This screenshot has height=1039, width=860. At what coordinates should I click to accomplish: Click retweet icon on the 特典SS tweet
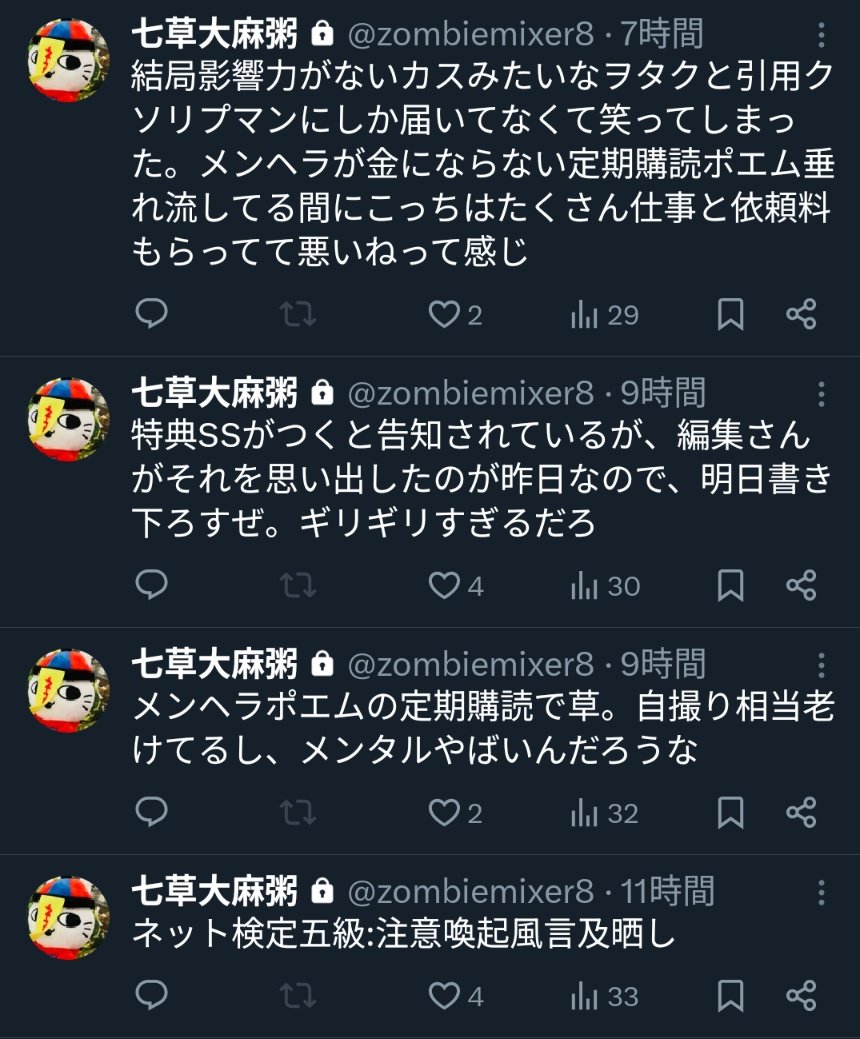[297, 586]
